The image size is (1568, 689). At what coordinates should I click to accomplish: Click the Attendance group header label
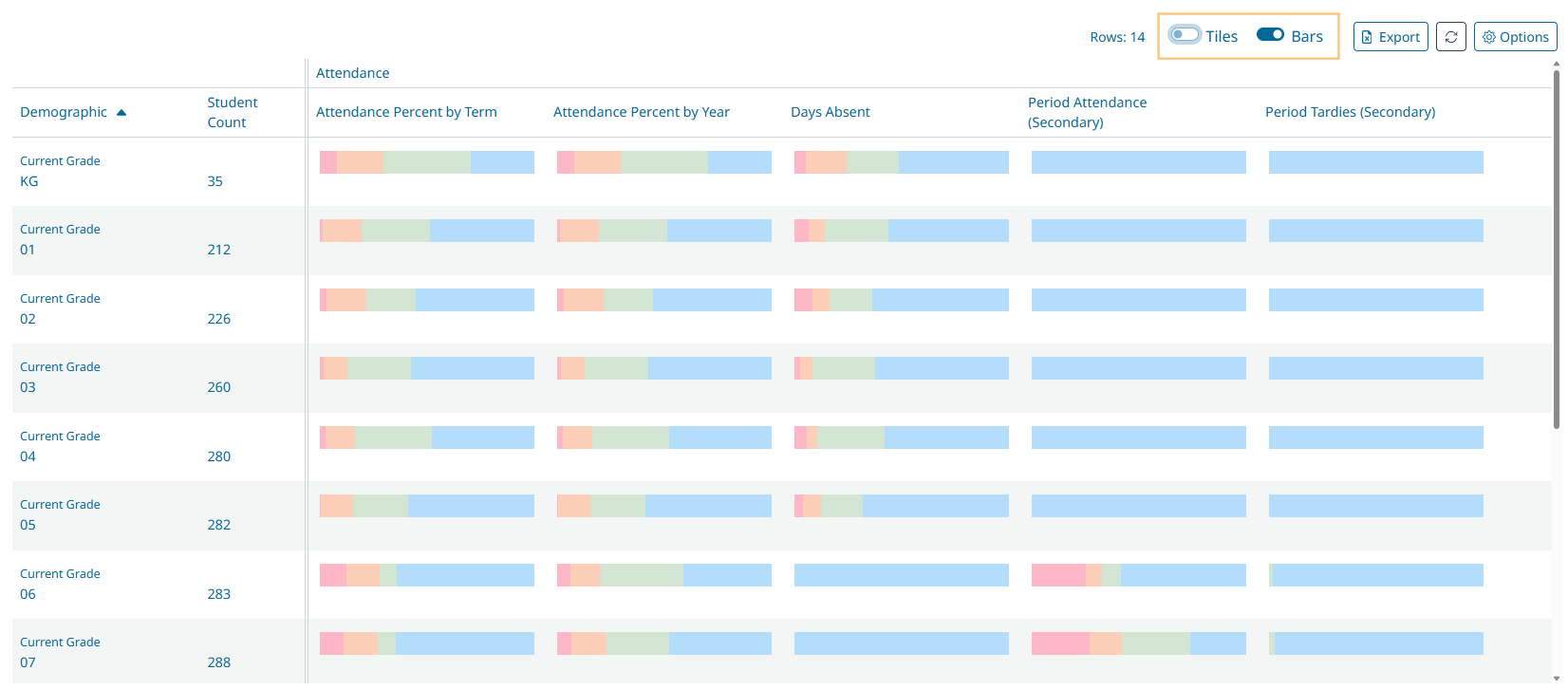point(352,73)
